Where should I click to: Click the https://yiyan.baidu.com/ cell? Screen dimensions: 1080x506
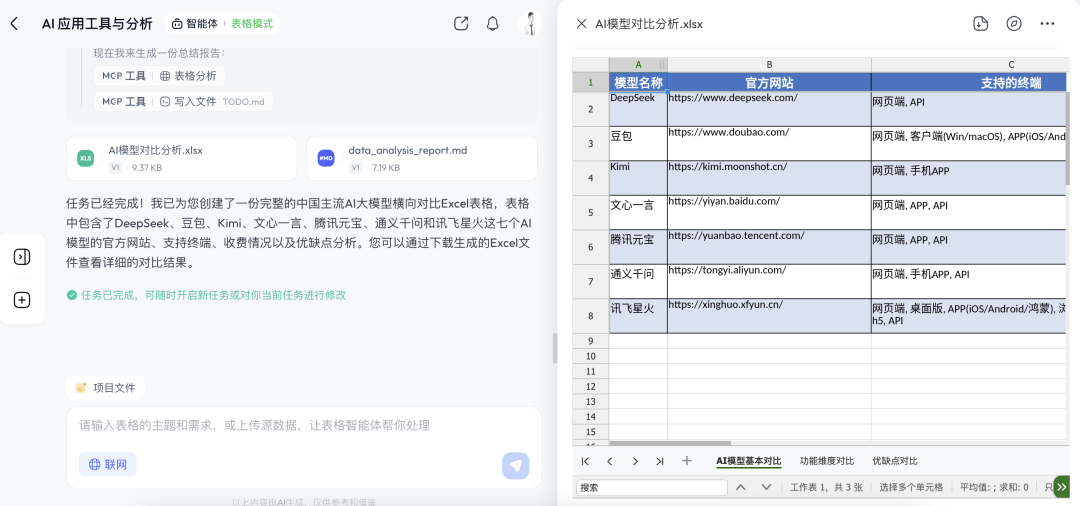point(769,213)
